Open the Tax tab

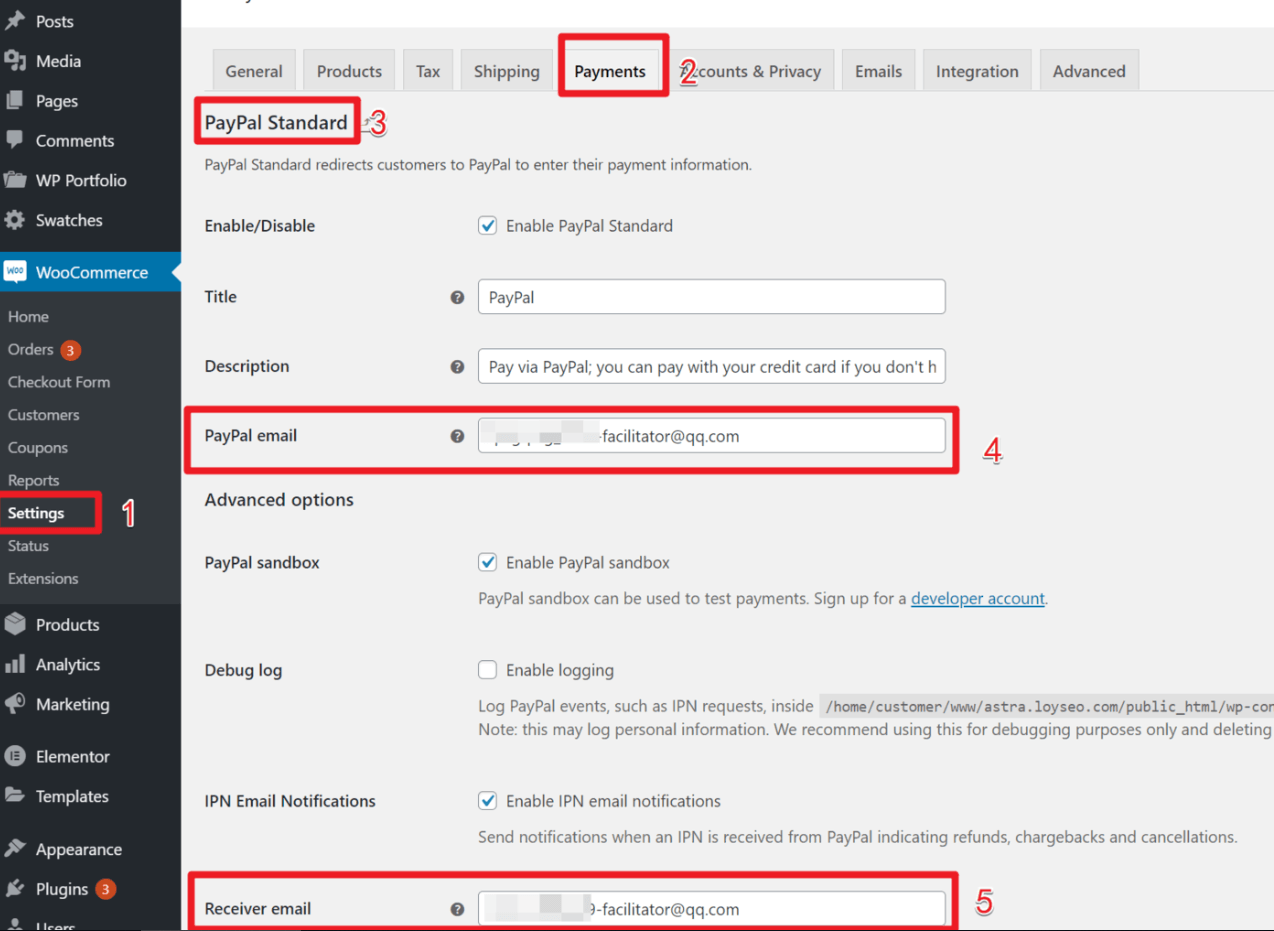tap(428, 71)
